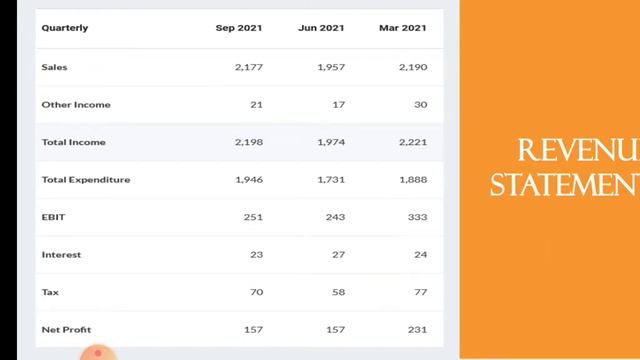640x360 pixels.
Task: Click the Mar 2021 total income value 2,221
Action: coord(413,142)
